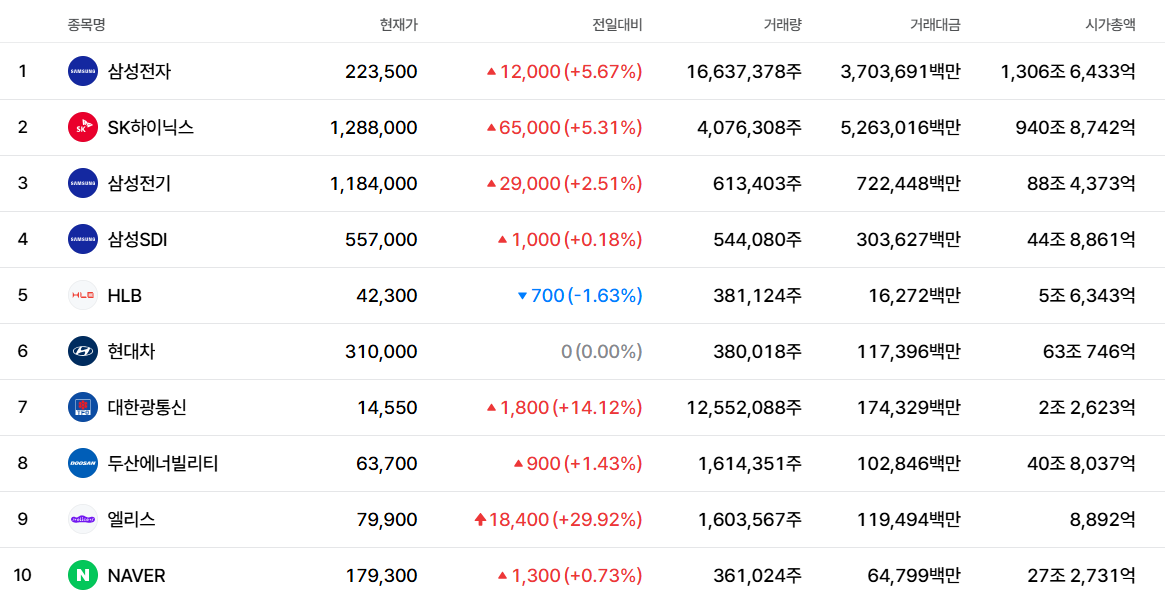This screenshot has width=1165, height=600.
Task: Click the HLB company logo icon
Action: point(82,296)
